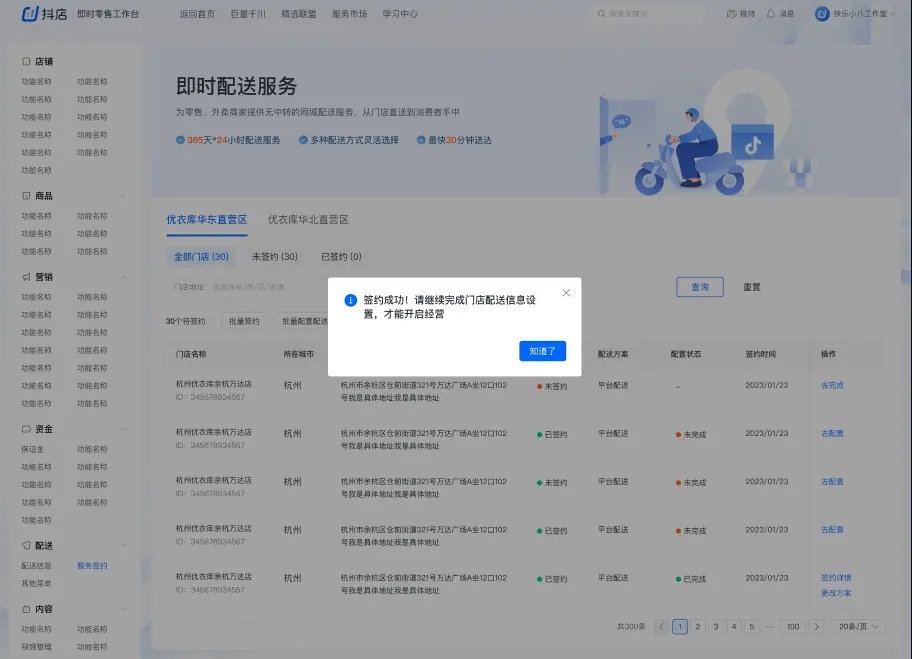Image resolution: width=912 pixels, height=659 pixels.
Task: Open the 更改方案 link
Action: click(x=836, y=593)
